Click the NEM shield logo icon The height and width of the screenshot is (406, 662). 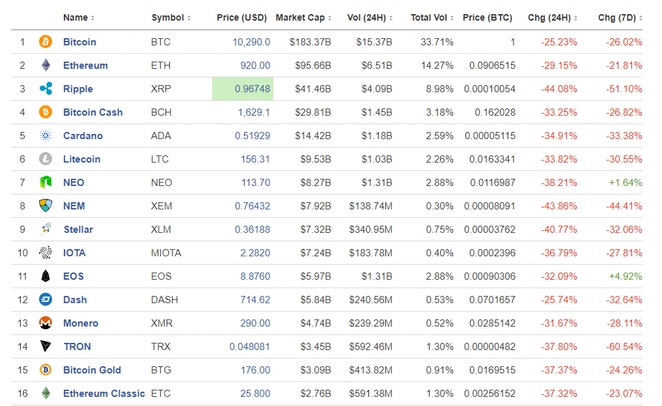(46, 206)
